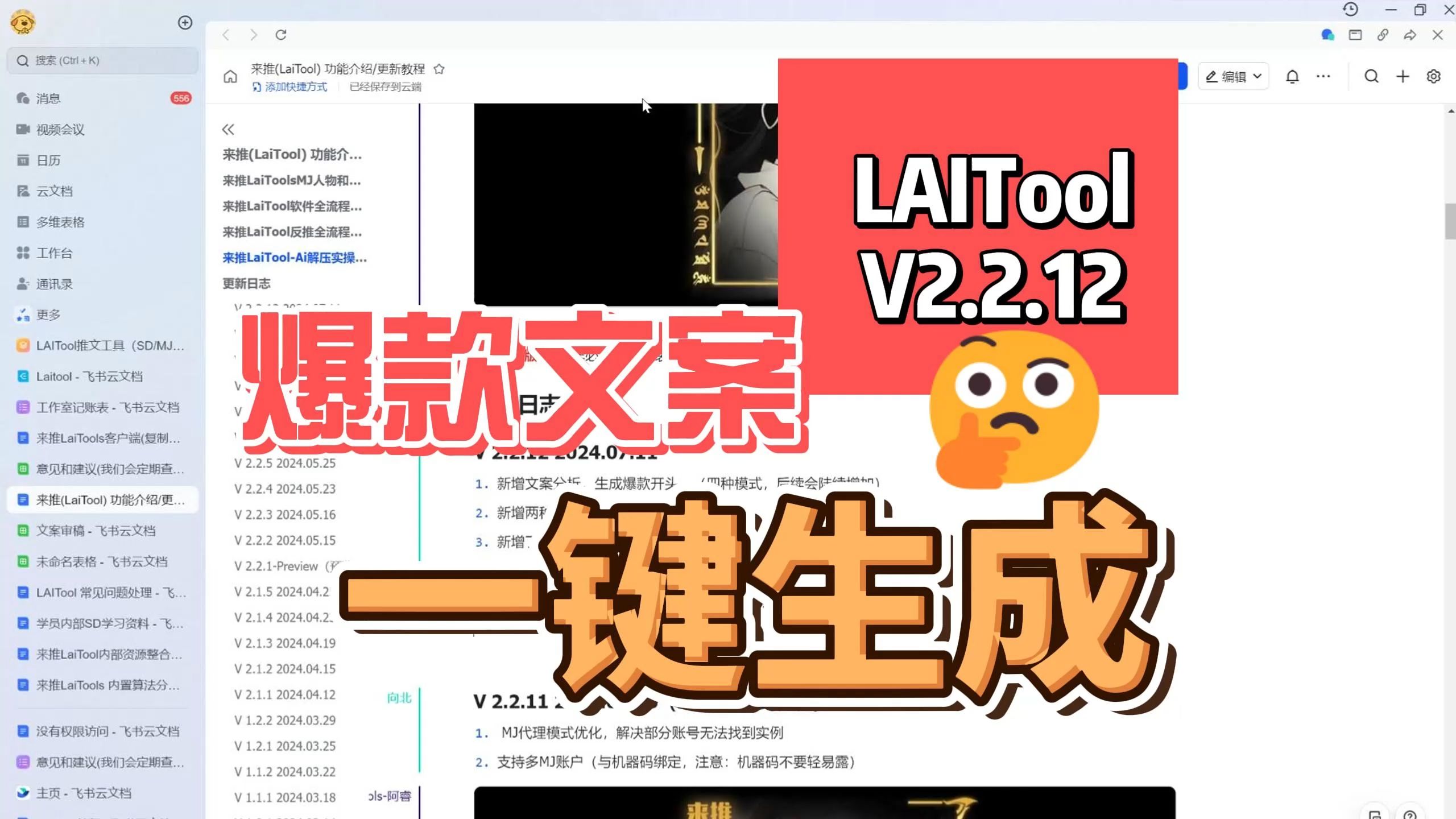Open the more options ellipsis menu

tap(1323, 76)
